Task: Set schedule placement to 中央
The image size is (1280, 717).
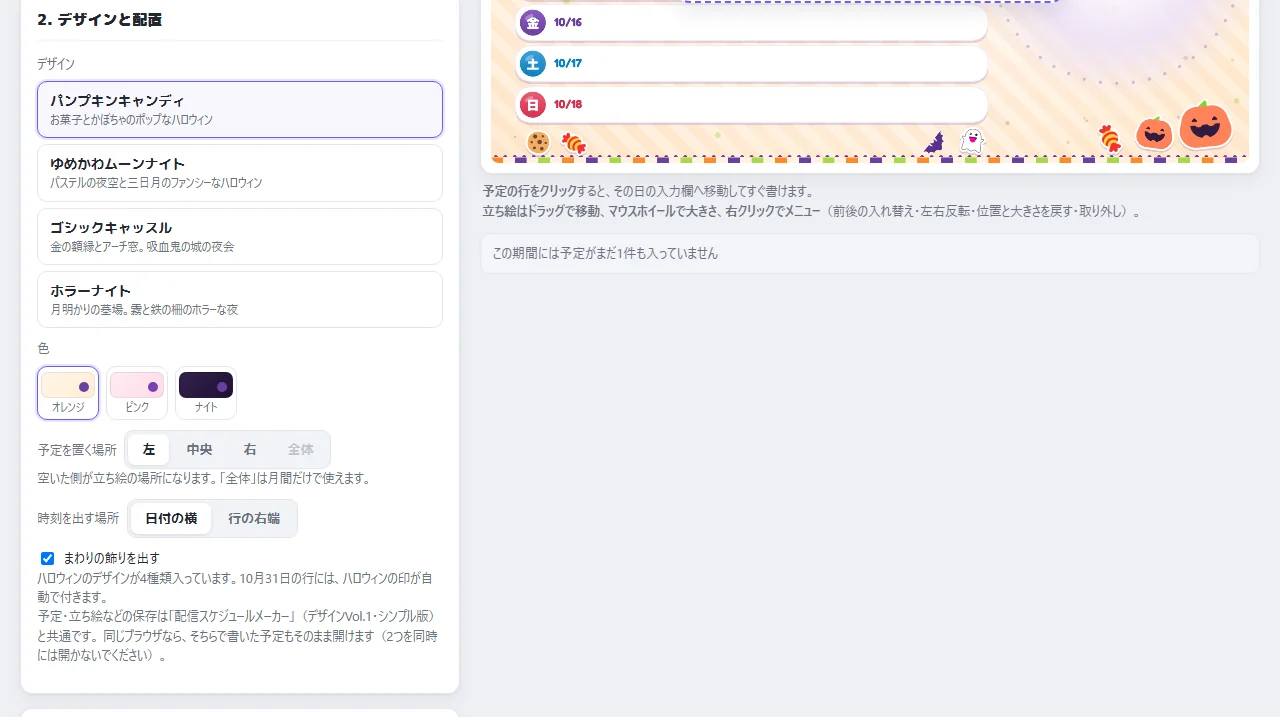Action: (x=200, y=450)
